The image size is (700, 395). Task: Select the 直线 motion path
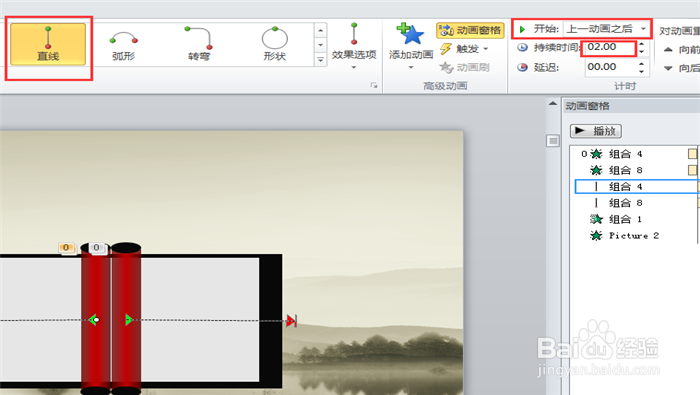pyautogui.click(x=48, y=45)
